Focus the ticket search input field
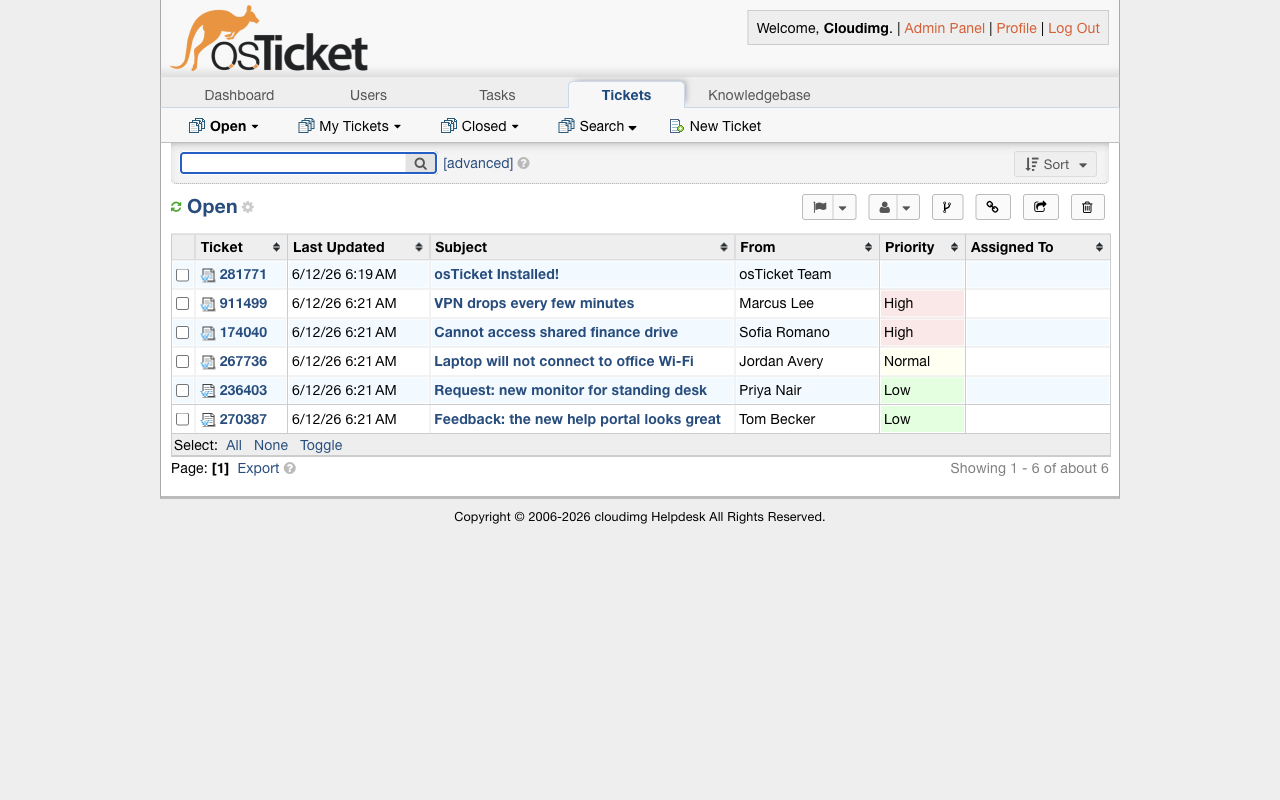This screenshot has height=800, width=1280. [293, 163]
